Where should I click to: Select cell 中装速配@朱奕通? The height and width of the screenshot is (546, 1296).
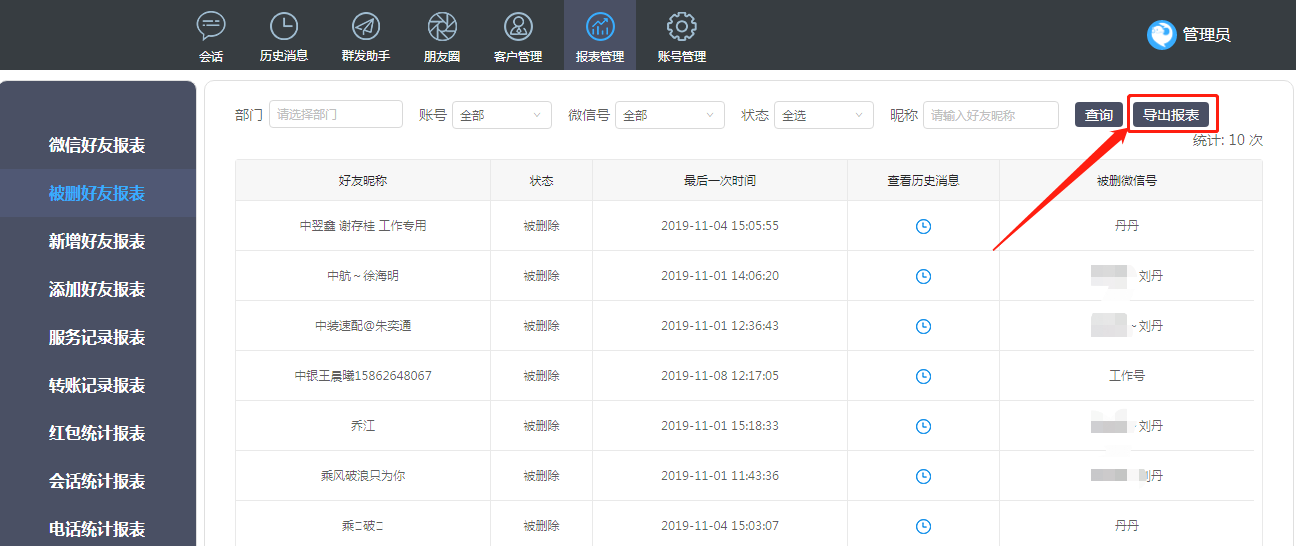tap(363, 326)
